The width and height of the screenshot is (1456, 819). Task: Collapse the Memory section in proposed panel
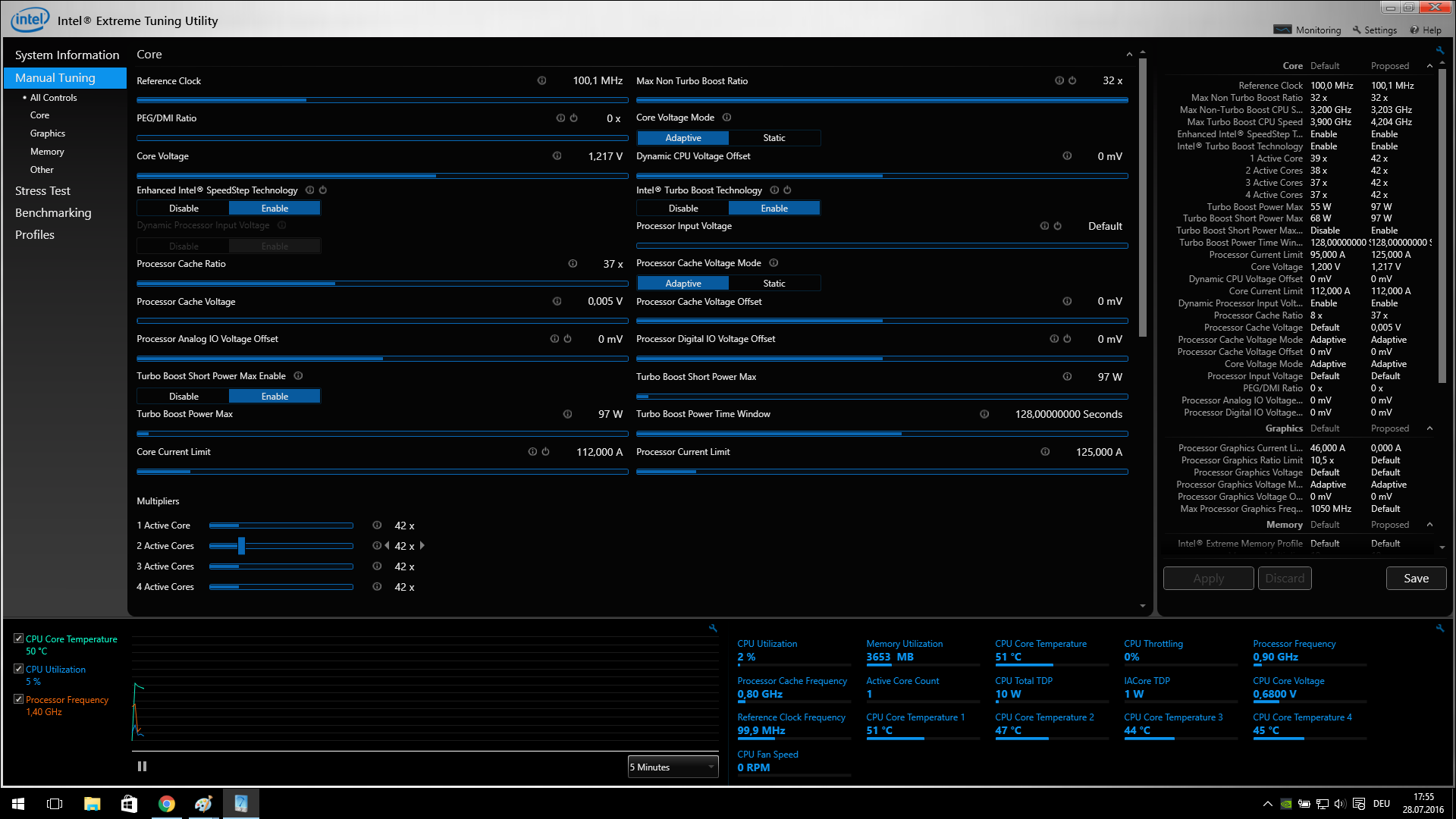coord(1429,525)
